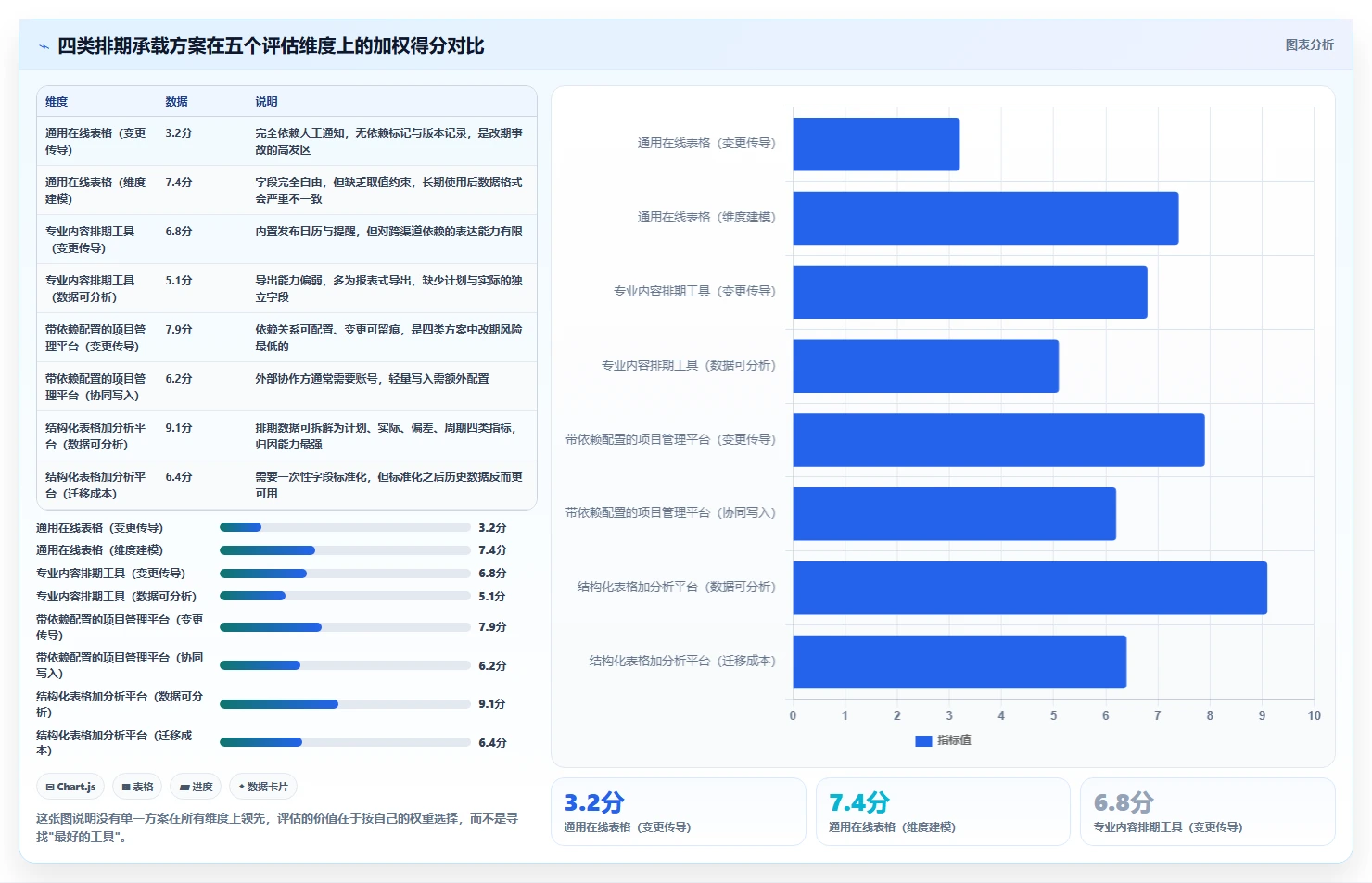The image size is (1372, 883).
Task: Click the table description starting 内置发布日历与提醒
Action: point(389,232)
